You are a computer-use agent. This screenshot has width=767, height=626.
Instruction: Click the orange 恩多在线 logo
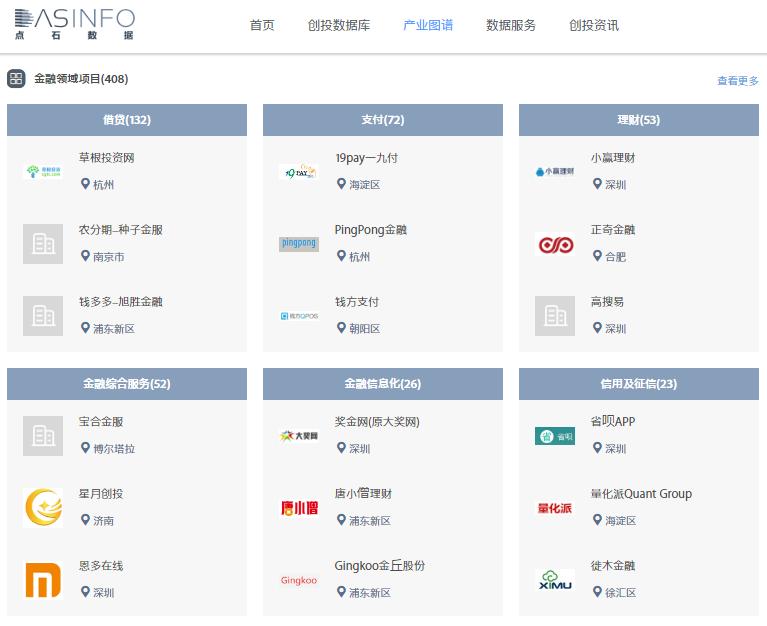[43, 580]
